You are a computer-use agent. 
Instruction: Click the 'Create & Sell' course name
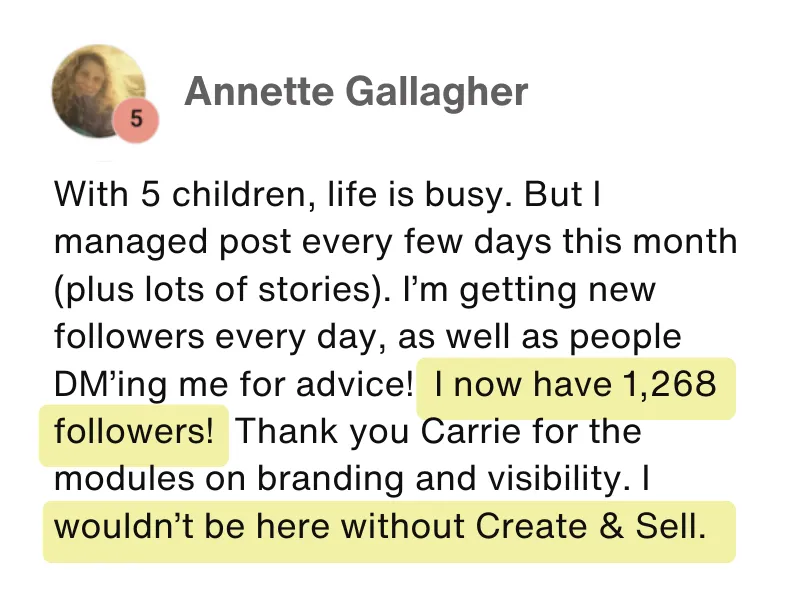click(x=591, y=526)
